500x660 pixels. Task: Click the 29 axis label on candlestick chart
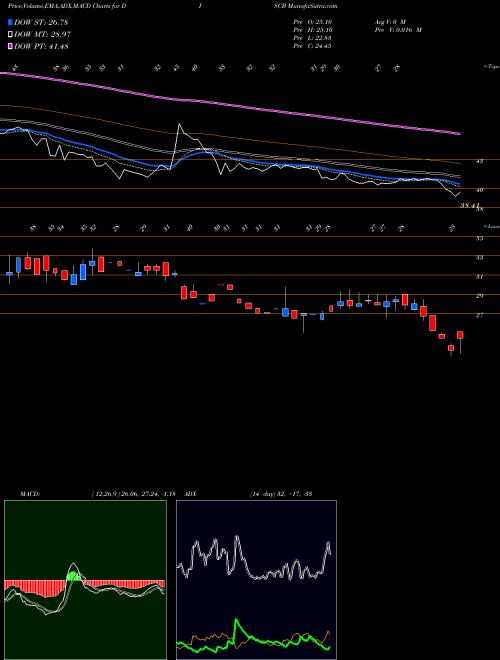[479, 296]
